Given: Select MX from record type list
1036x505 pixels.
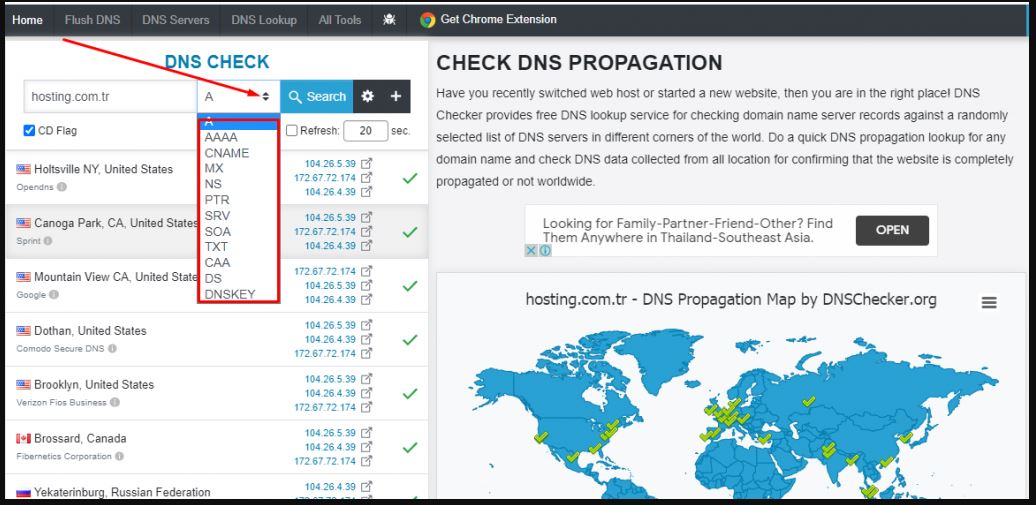Looking at the screenshot, I should pos(214,168).
